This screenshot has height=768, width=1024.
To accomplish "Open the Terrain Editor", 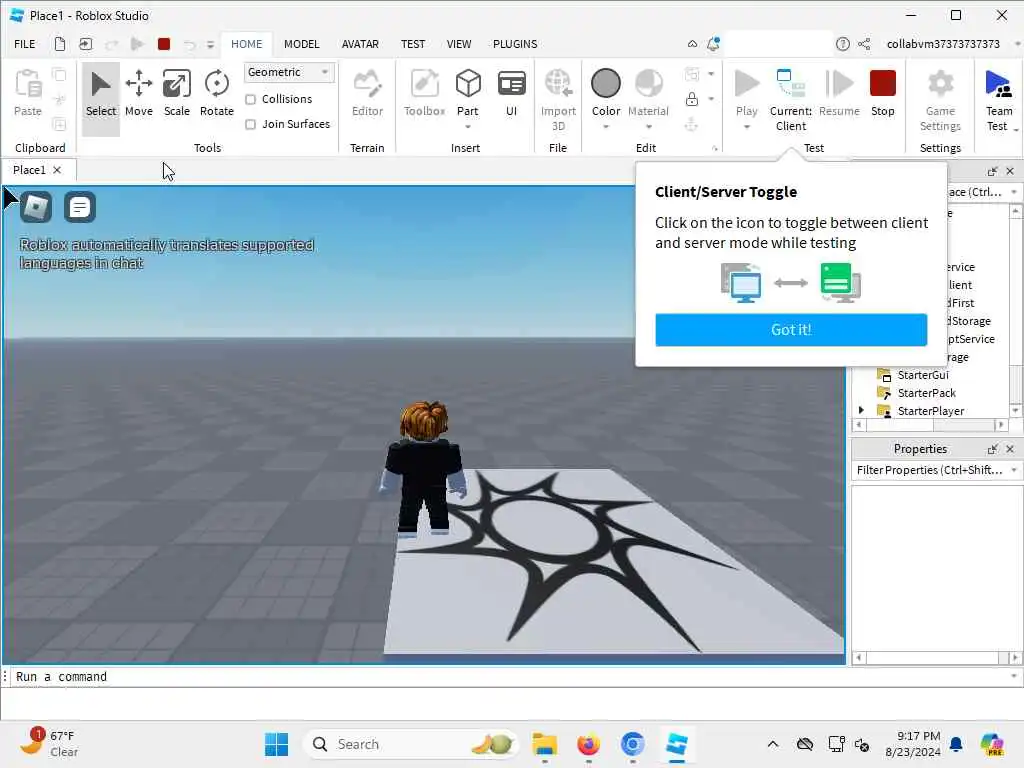I will [367, 95].
